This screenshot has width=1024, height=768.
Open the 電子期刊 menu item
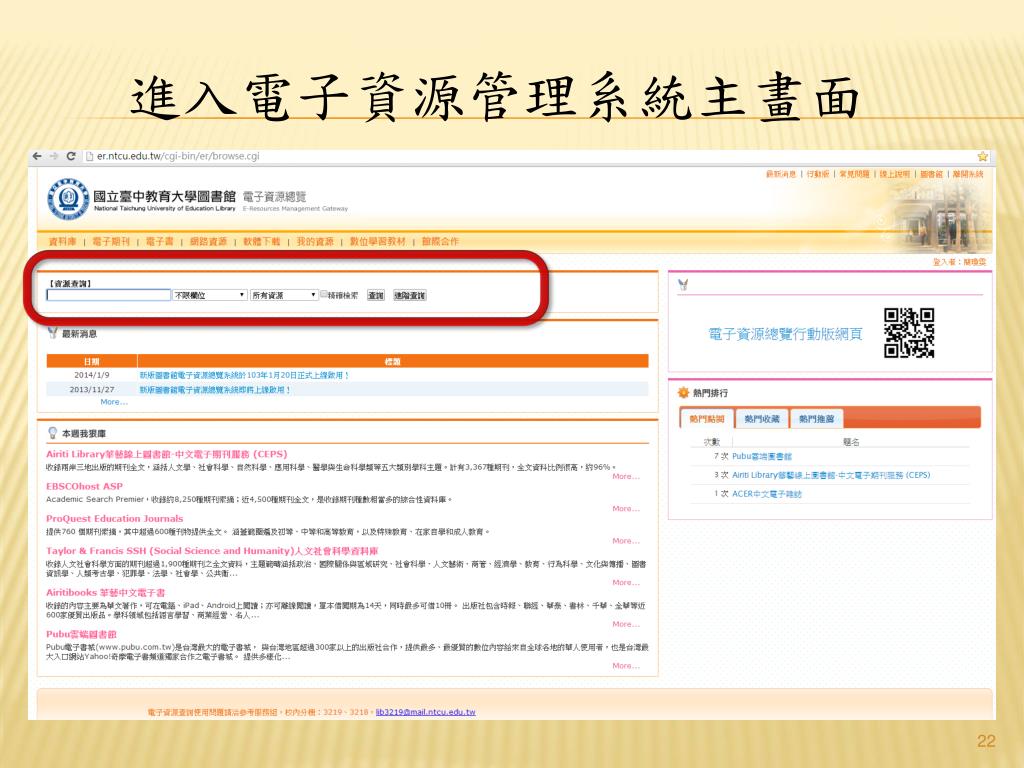pos(111,241)
